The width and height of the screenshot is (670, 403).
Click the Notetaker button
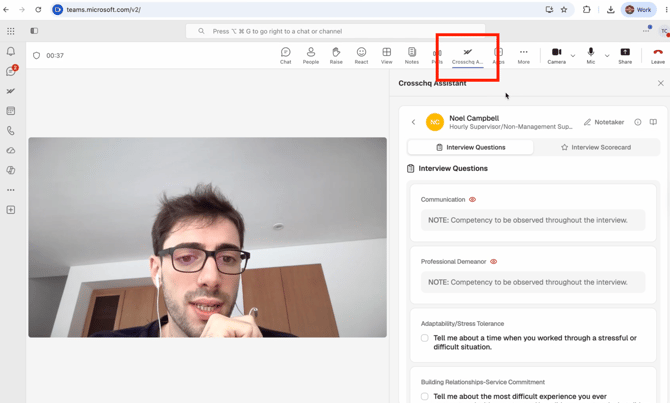pos(604,122)
